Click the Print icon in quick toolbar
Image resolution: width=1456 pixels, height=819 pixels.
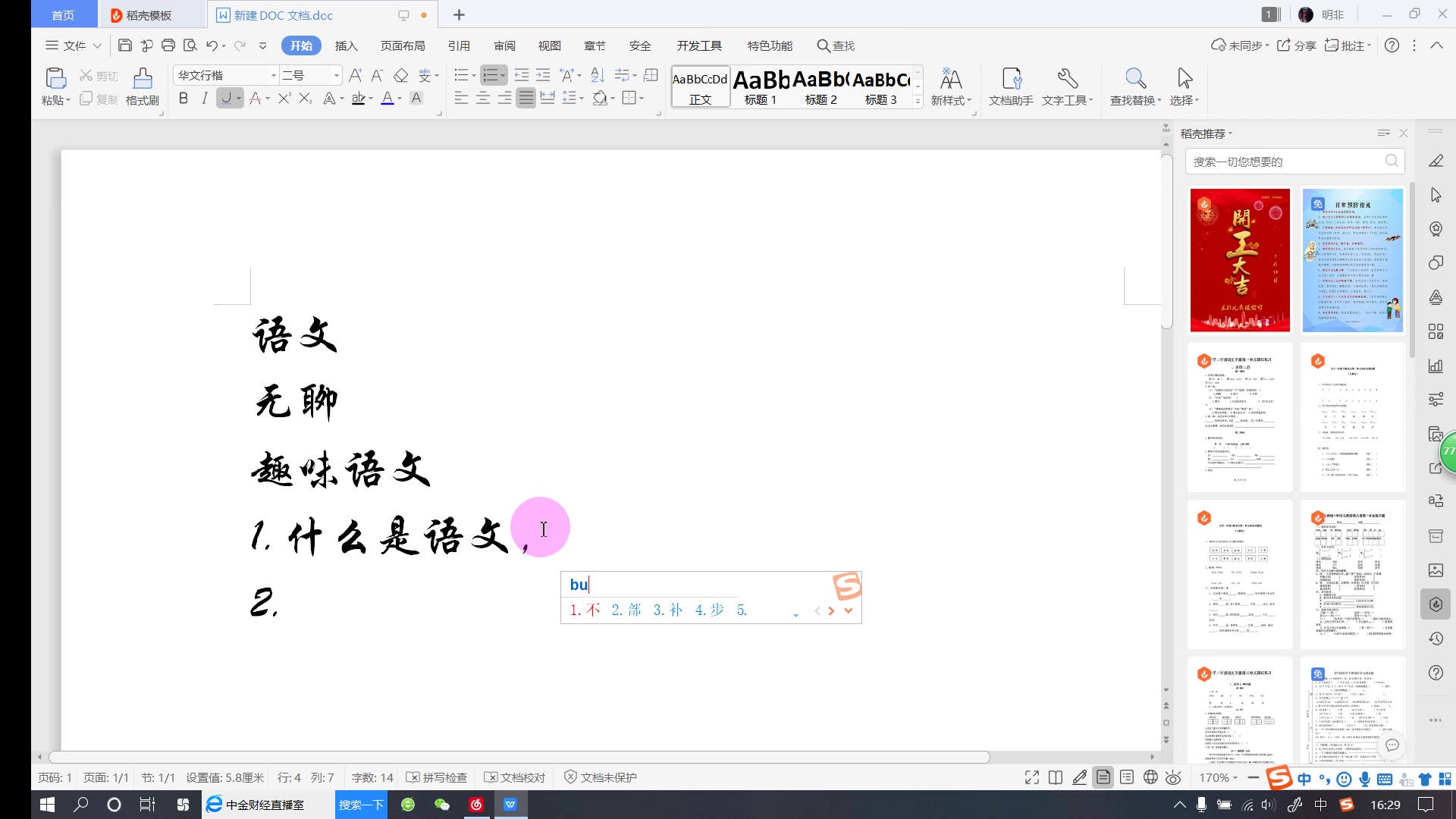click(x=168, y=45)
